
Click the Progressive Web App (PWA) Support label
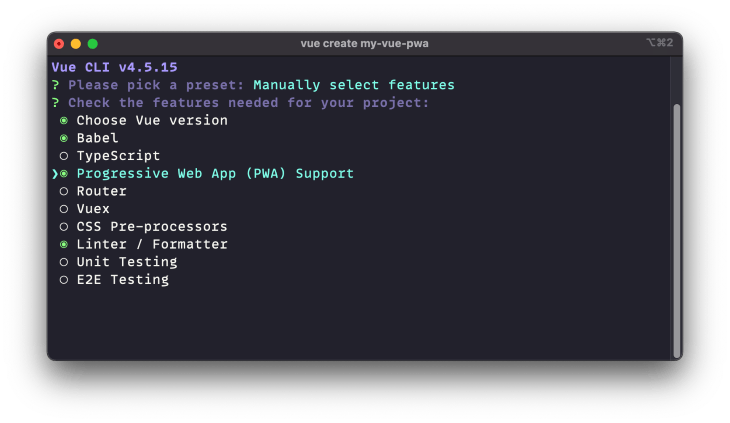point(215,174)
